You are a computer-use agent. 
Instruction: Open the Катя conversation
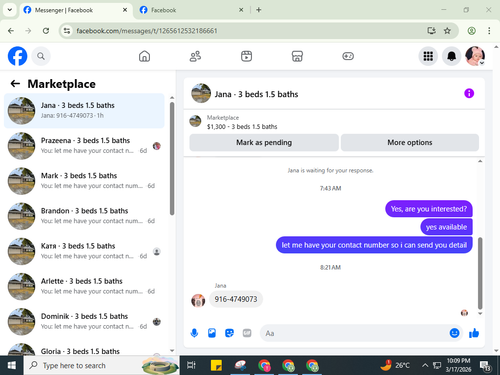[x=84, y=251]
